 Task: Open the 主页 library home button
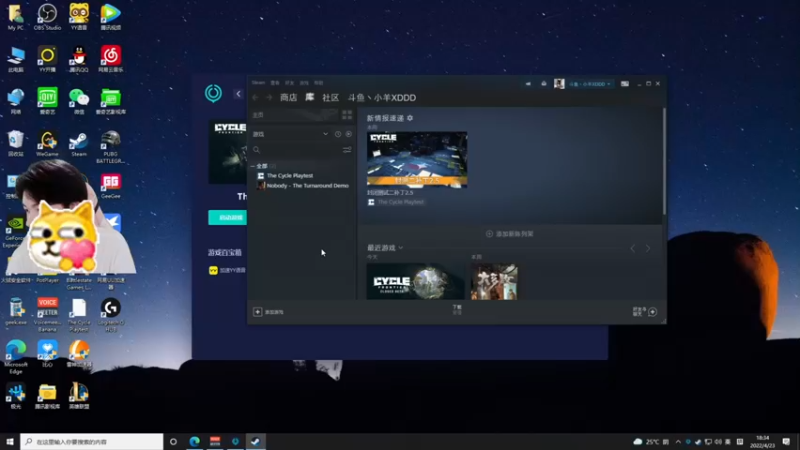[x=295, y=115]
